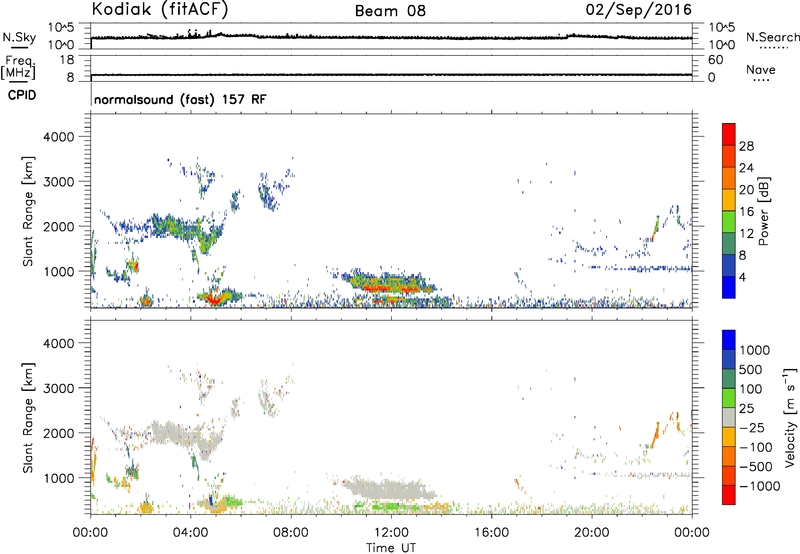The image size is (800, 554).
Task: Click the 'Beam 08' label
Action: click(390, 11)
